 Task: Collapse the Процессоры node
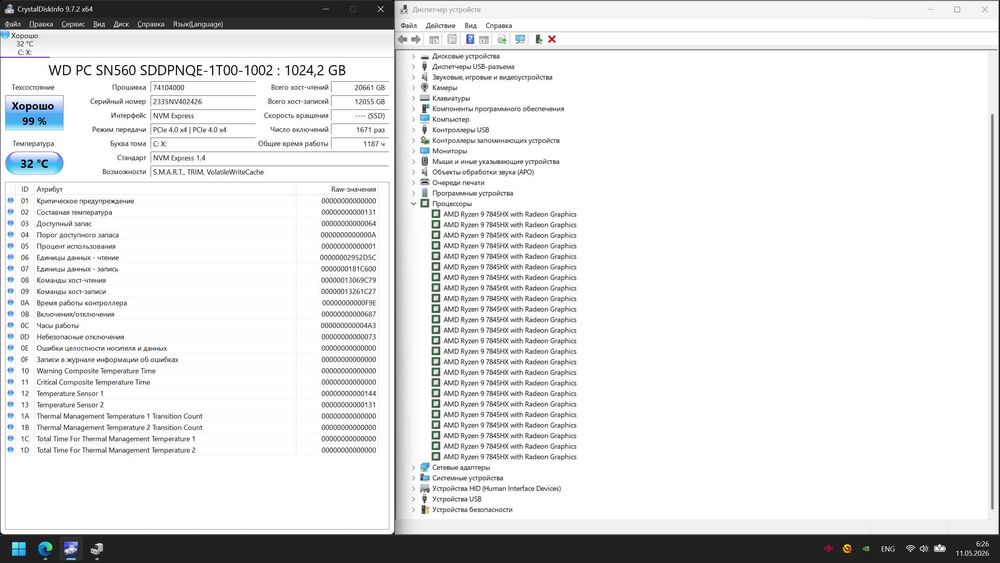tap(413, 203)
